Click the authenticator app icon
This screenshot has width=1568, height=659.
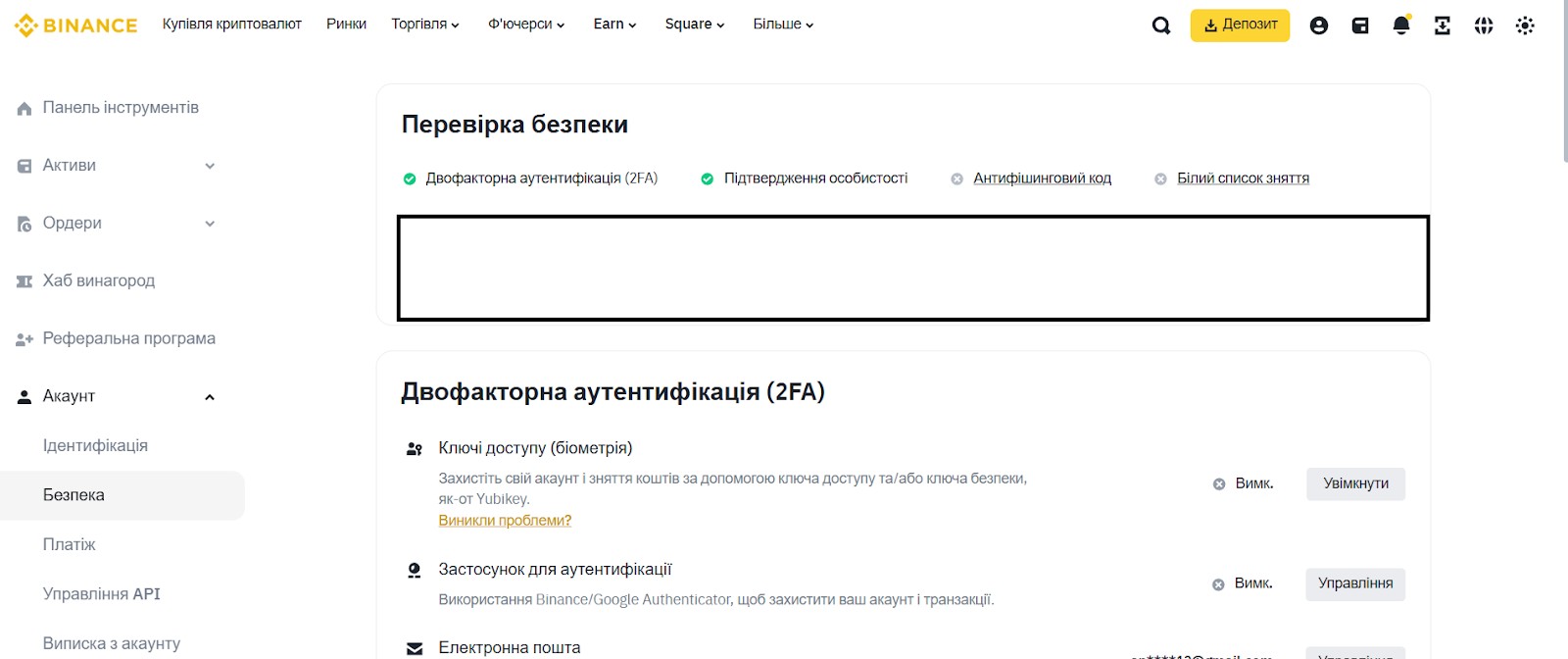pos(415,571)
